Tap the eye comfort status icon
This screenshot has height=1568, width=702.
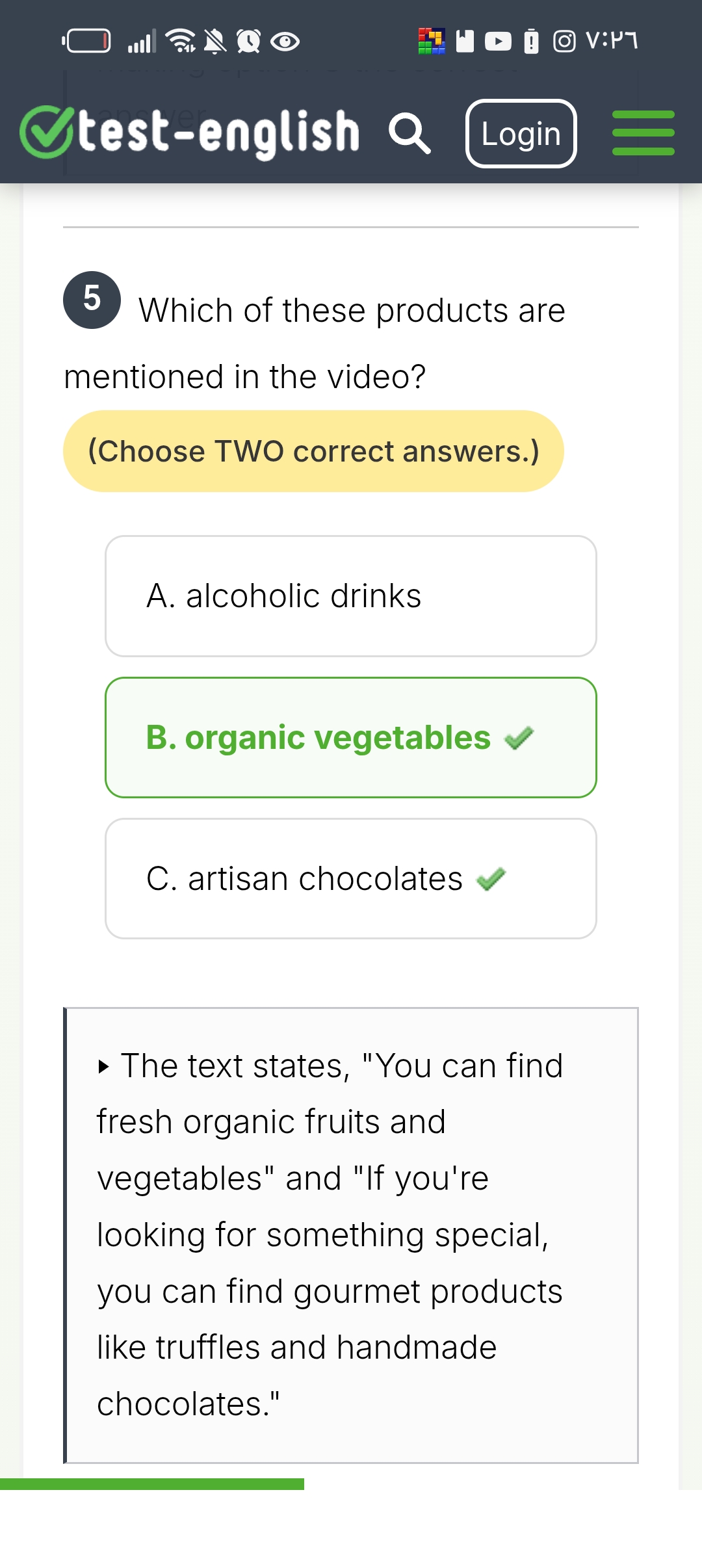pos(285,42)
